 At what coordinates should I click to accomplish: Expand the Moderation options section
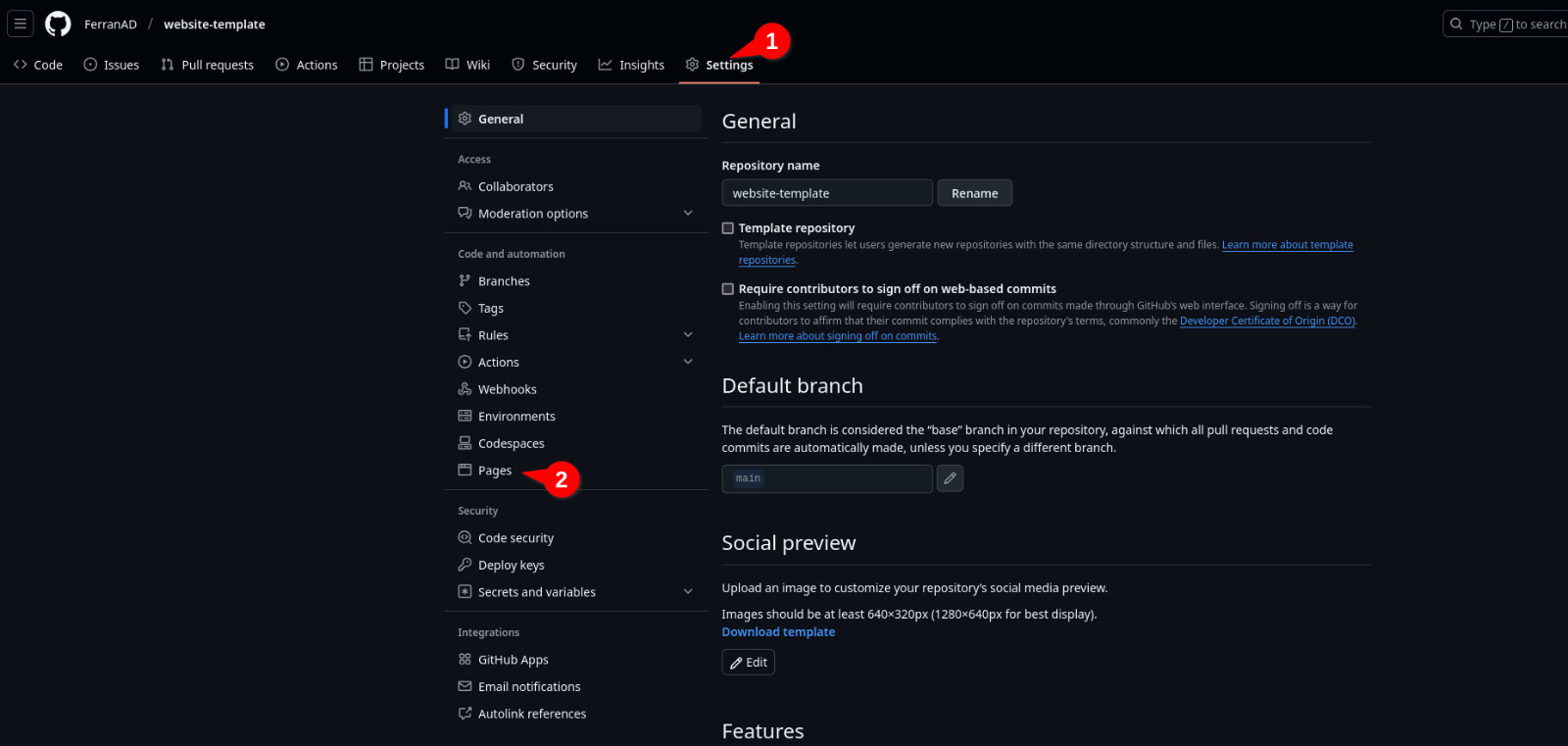pyautogui.click(x=688, y=214)
